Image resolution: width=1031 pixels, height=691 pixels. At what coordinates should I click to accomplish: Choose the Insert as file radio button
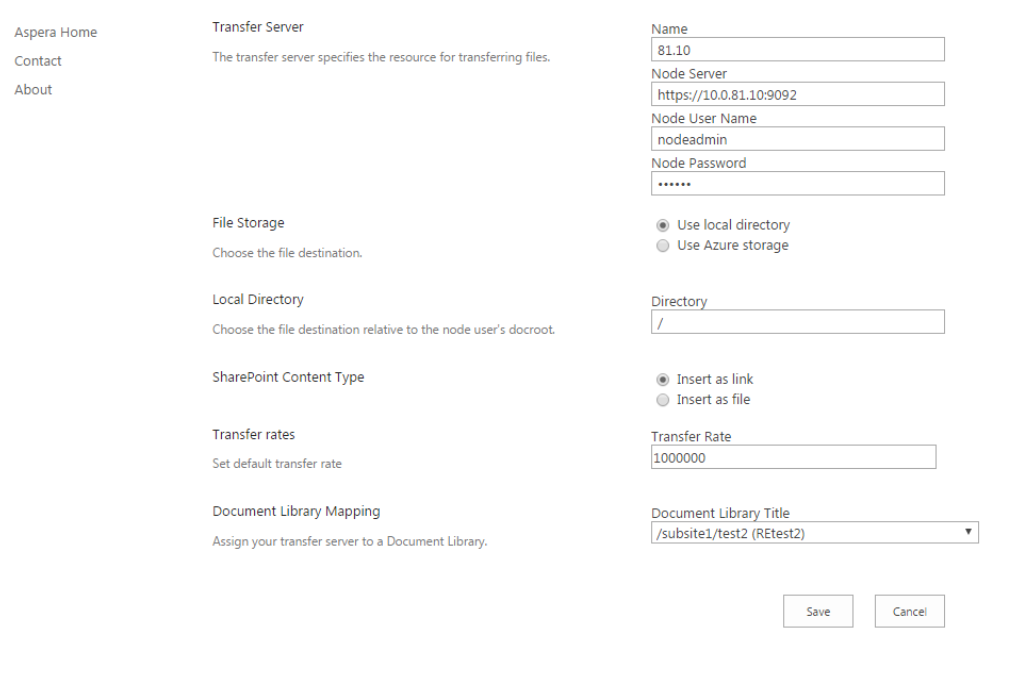pyautogui.click(x=662, y=400)
